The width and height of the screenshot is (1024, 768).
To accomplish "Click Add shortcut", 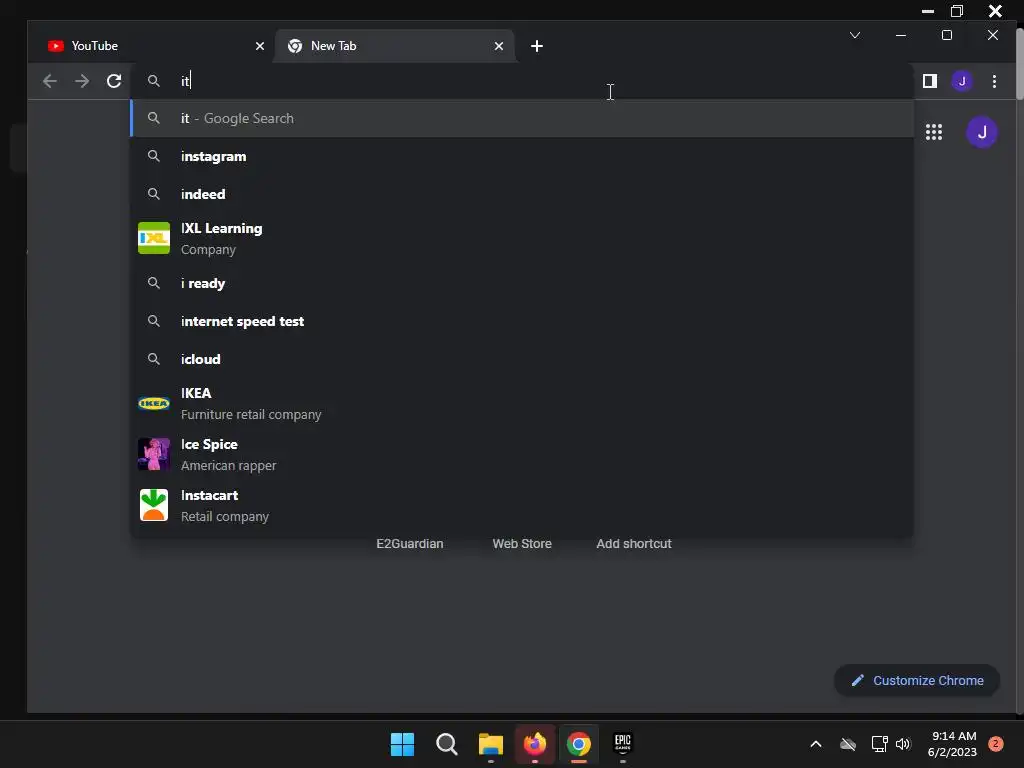I will (633, 543).
